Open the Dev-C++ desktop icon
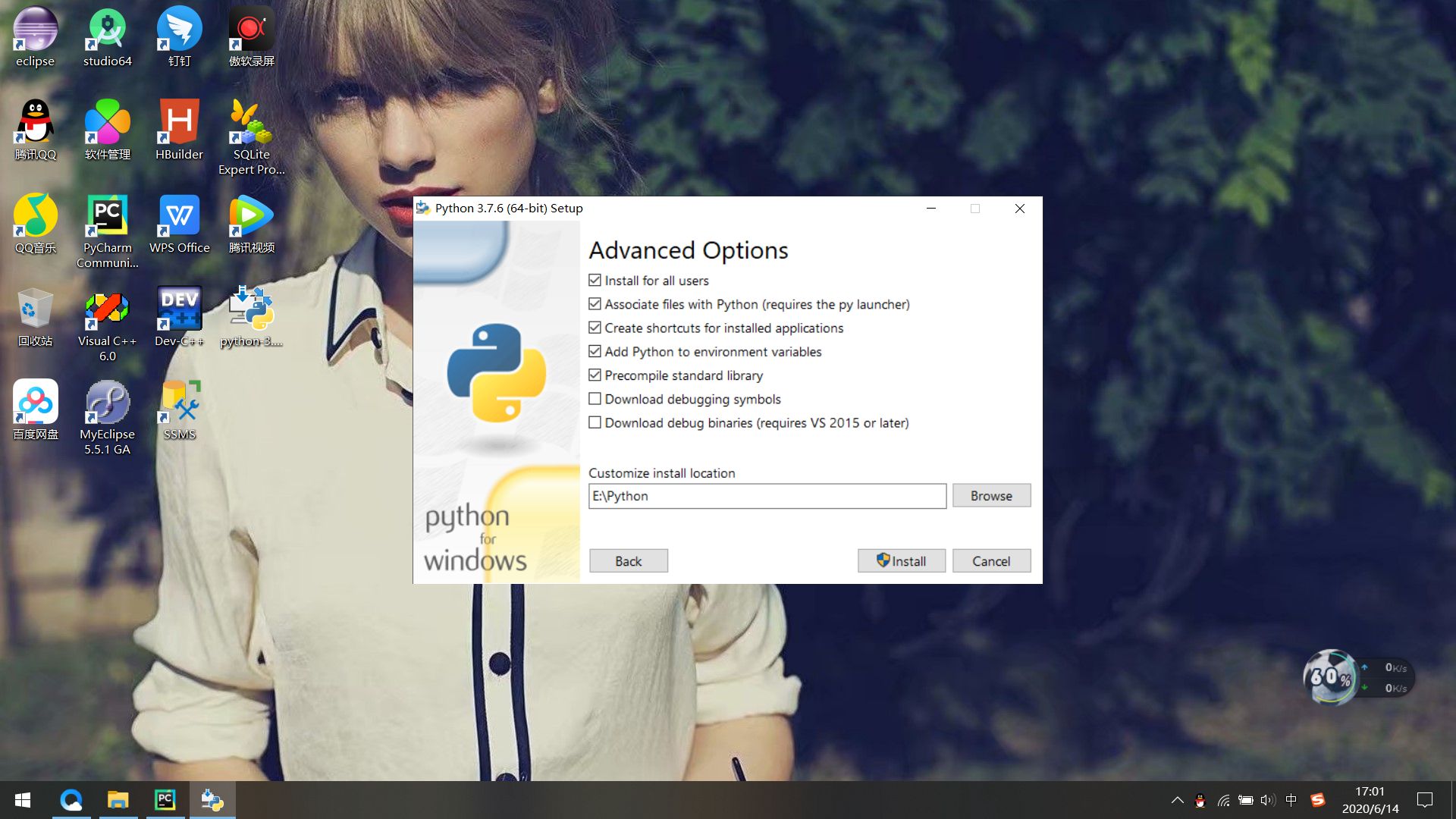1456x819 pixels. coord(179,315)
